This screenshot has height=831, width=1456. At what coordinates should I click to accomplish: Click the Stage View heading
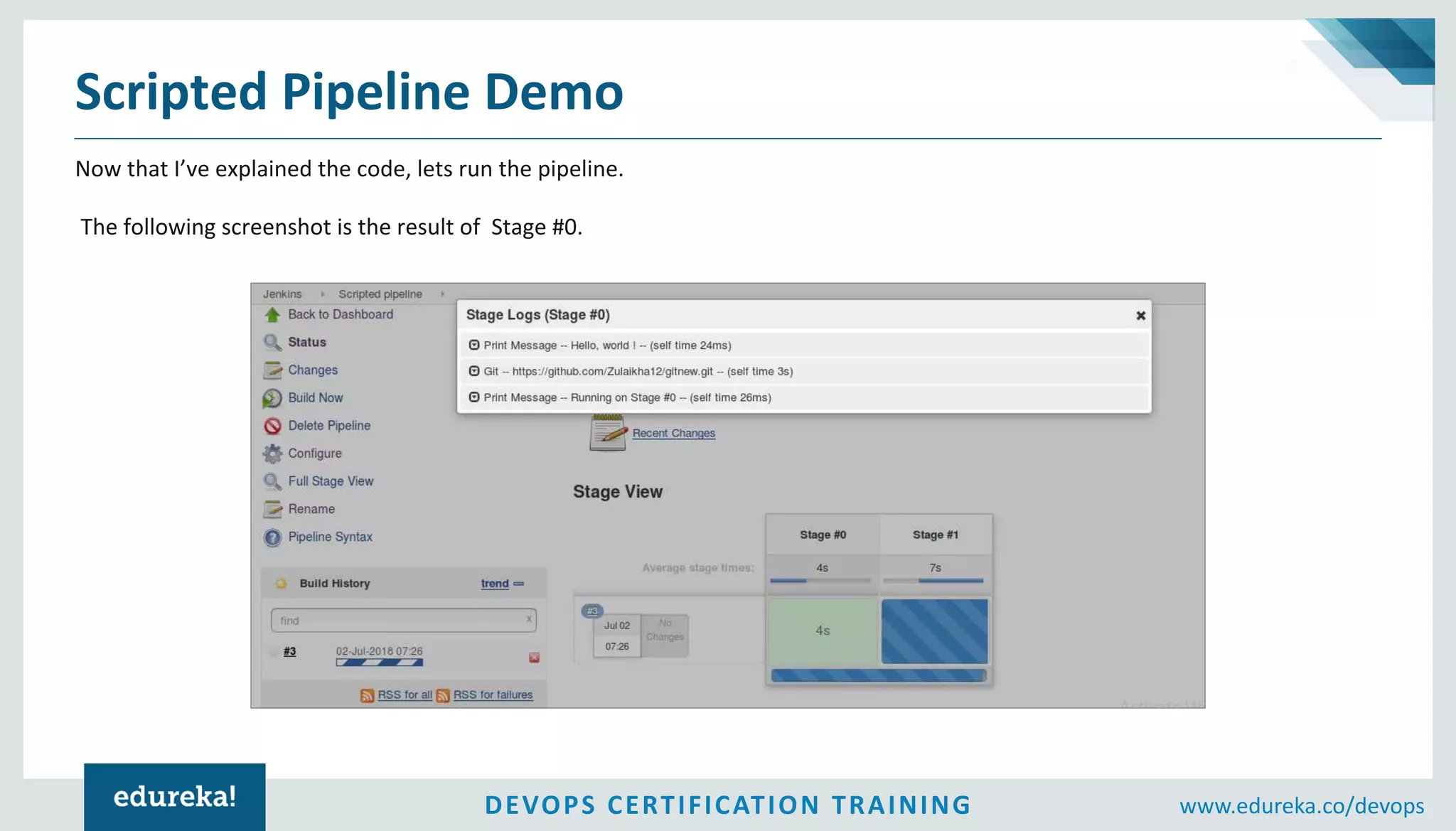pyautogui.click(x=618, y=492)
